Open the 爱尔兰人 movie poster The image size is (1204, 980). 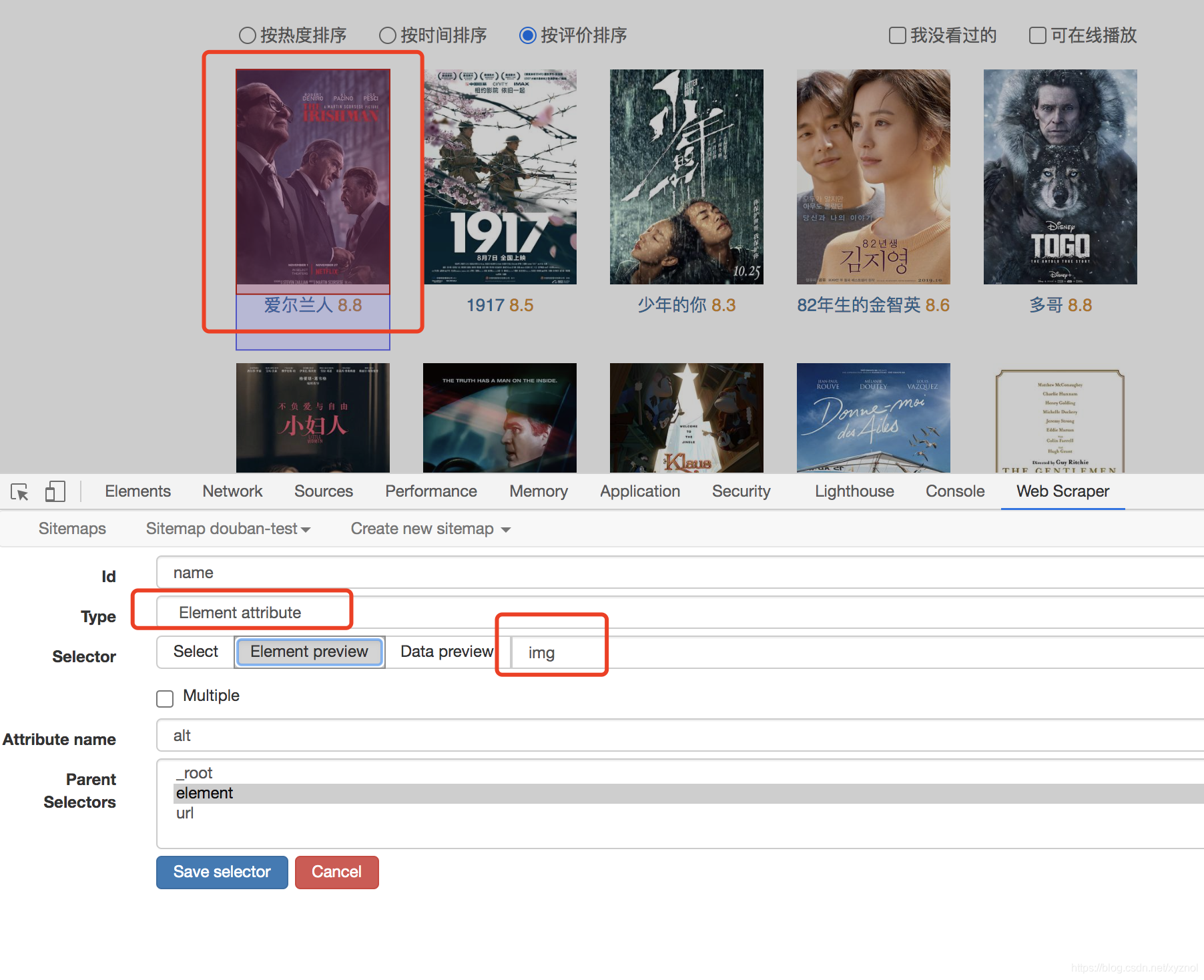pyautogui.click(x=313, y=177)
